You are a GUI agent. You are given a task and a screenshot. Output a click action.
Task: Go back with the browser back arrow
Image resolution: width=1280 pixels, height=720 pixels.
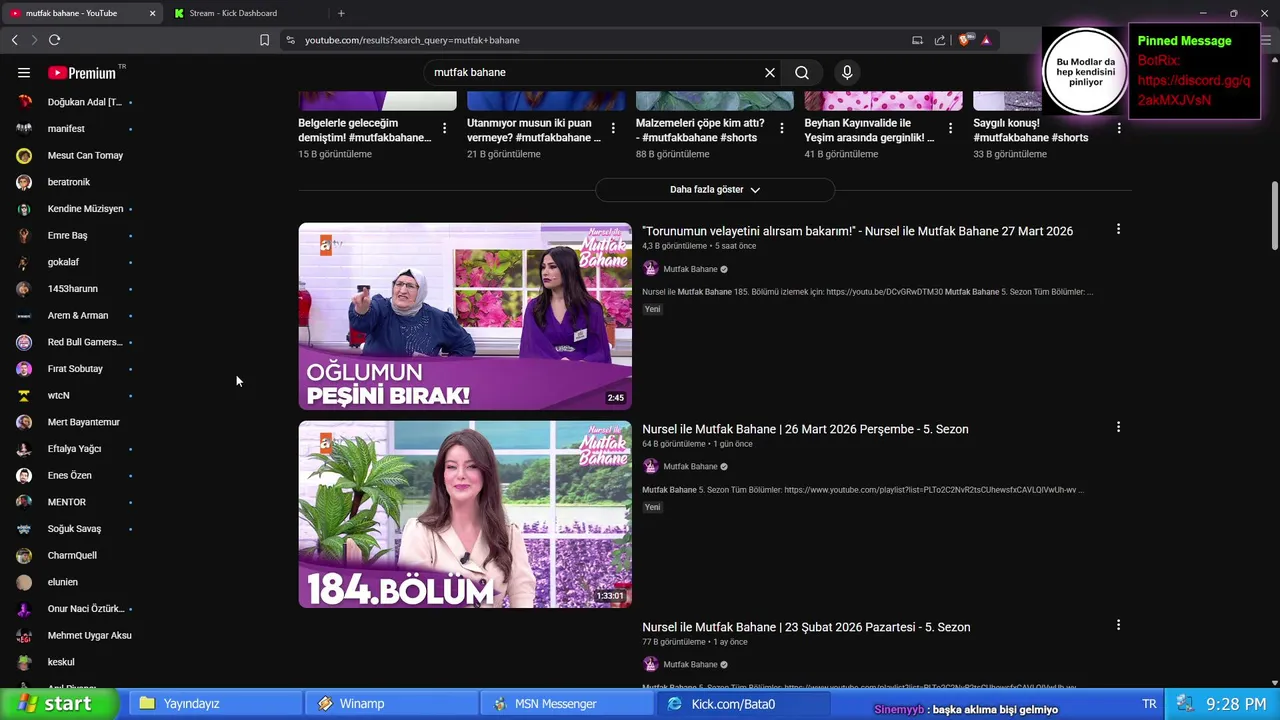pos(14,40)
